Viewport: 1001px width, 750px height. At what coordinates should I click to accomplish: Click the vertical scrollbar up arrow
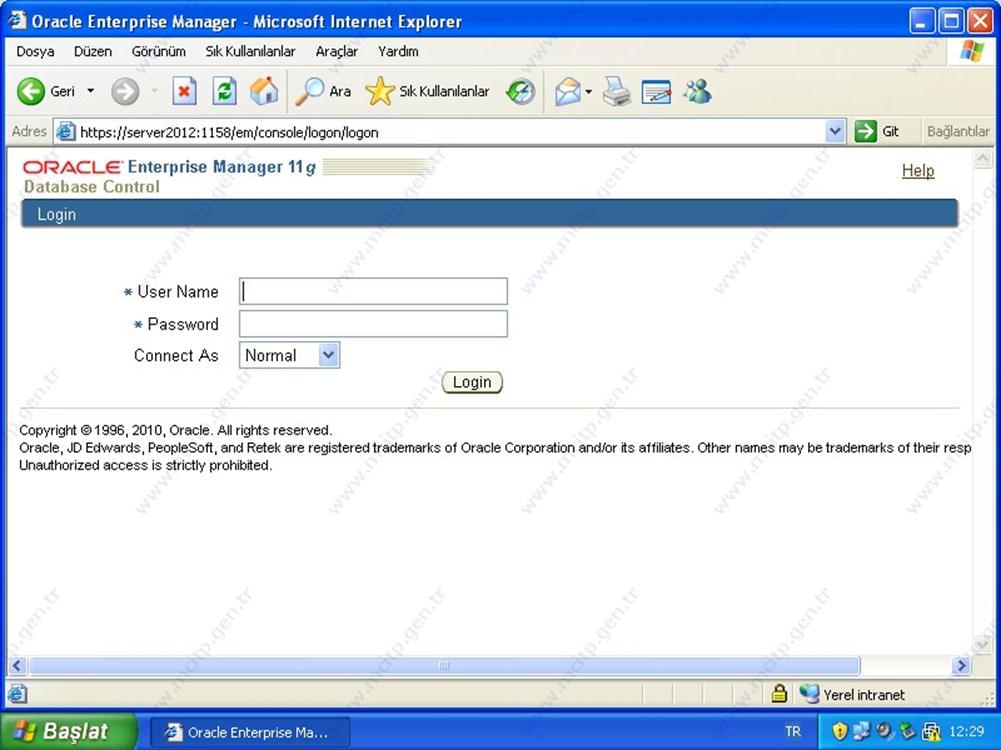pyautogui.click(x=982, y=158)
